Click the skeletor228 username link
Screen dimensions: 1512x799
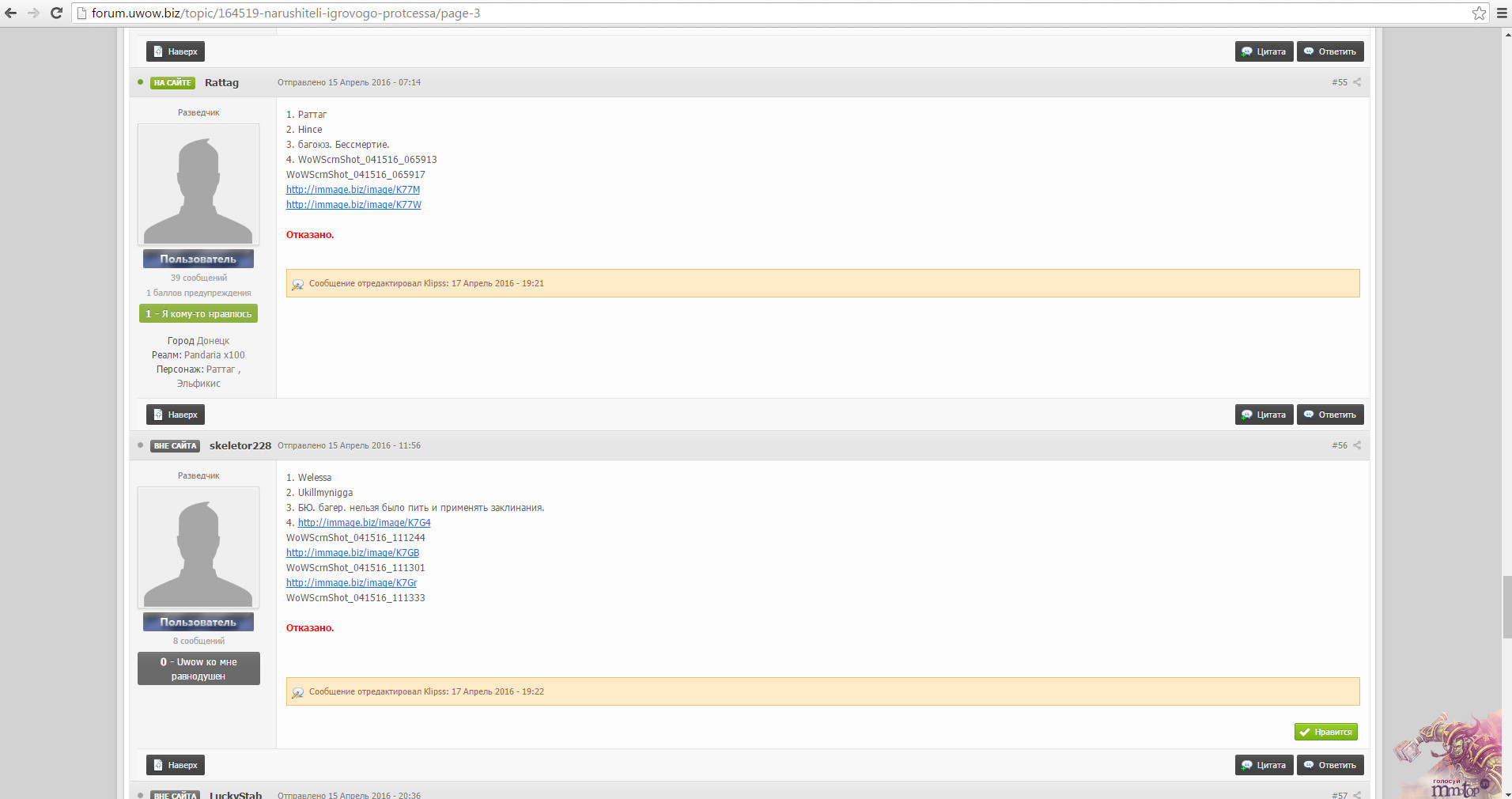click(240, 445)
